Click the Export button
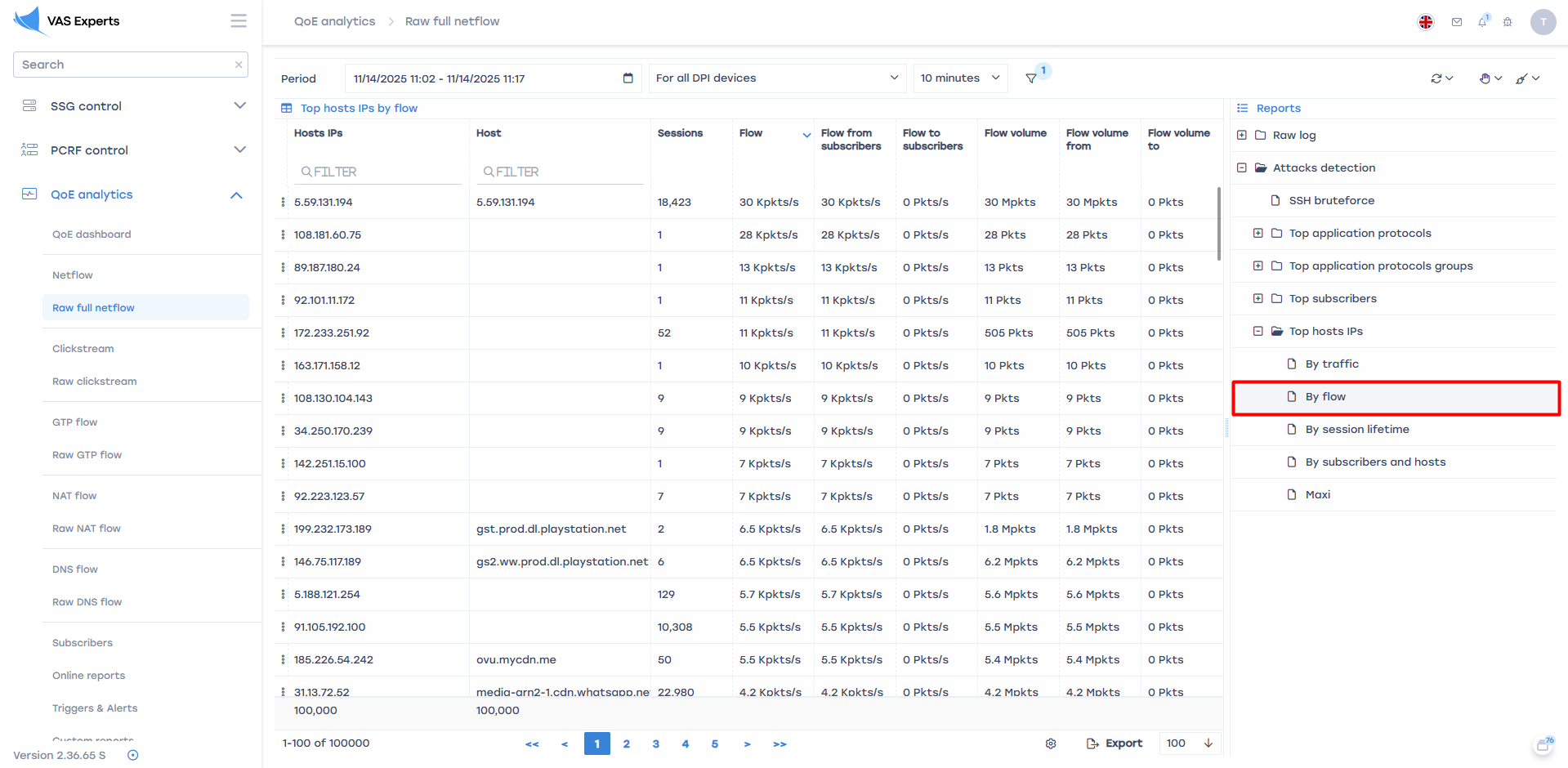This screenshot has height=768, width=1568. pyautogui.click(x=1115, y=743)
